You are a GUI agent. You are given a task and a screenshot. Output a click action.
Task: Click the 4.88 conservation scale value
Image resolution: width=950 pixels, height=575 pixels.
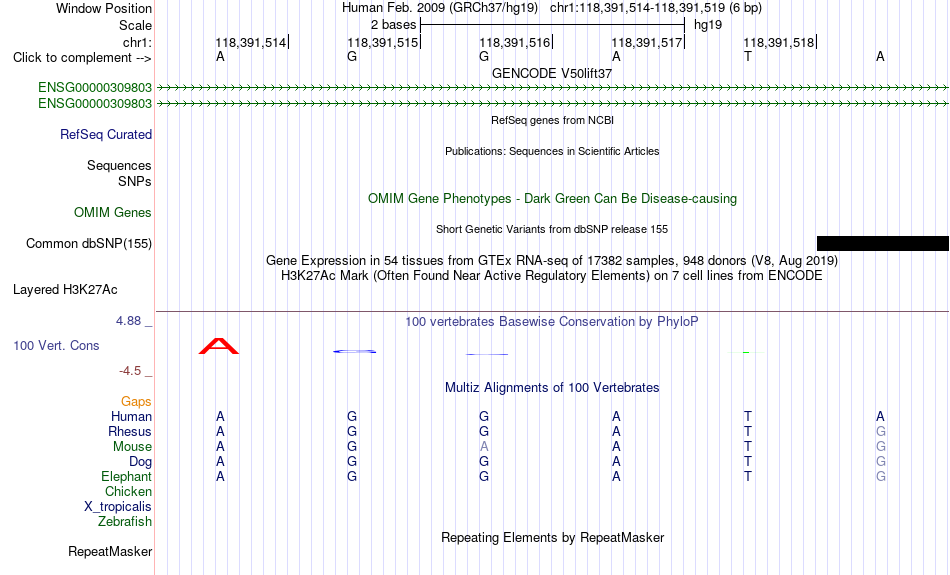(128, 321)
